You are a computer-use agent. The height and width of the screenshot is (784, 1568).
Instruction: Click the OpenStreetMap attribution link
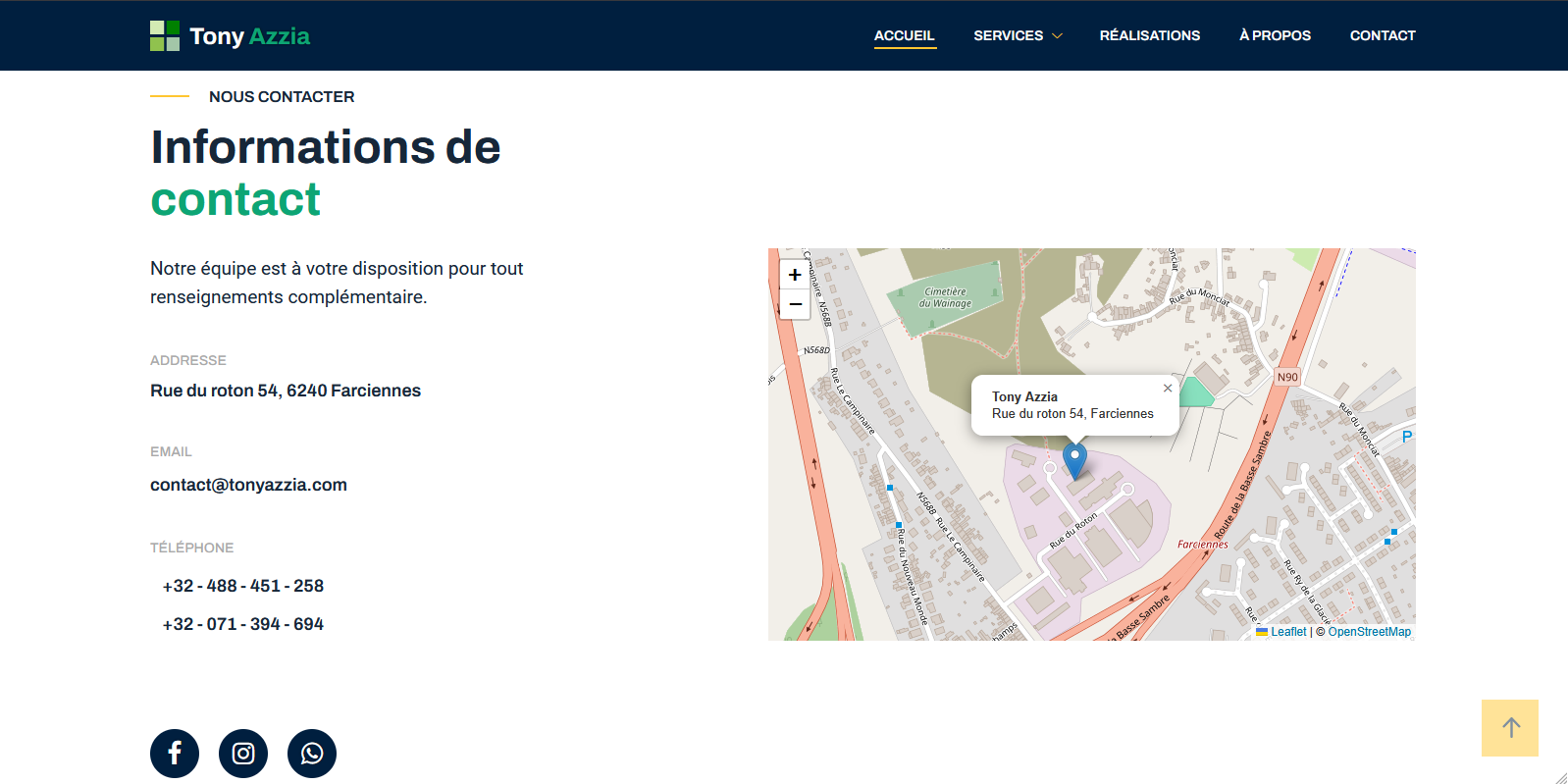pyautogui.click(x=1369, y=632)
